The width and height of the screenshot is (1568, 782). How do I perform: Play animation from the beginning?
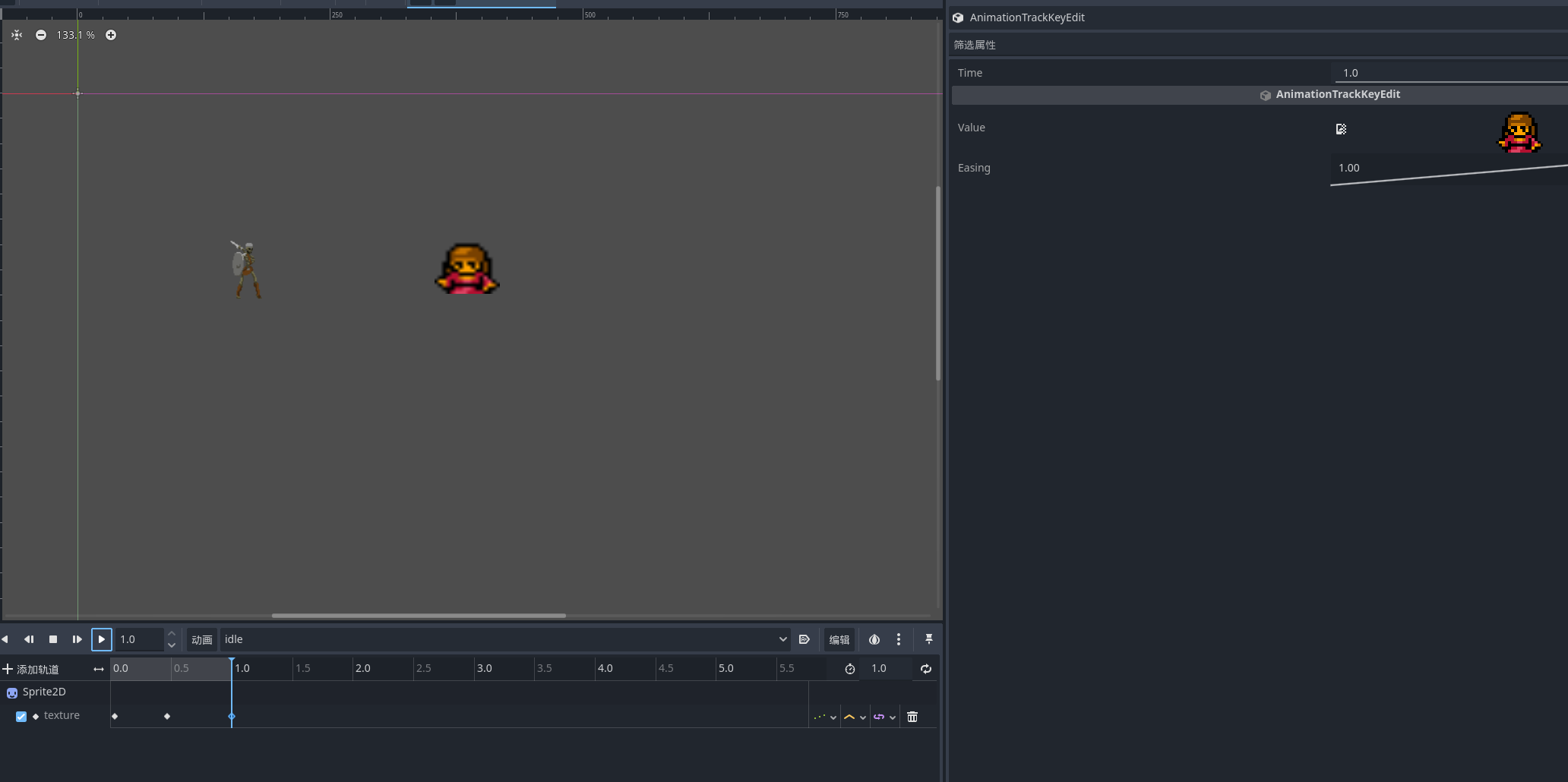click(77, 639)
